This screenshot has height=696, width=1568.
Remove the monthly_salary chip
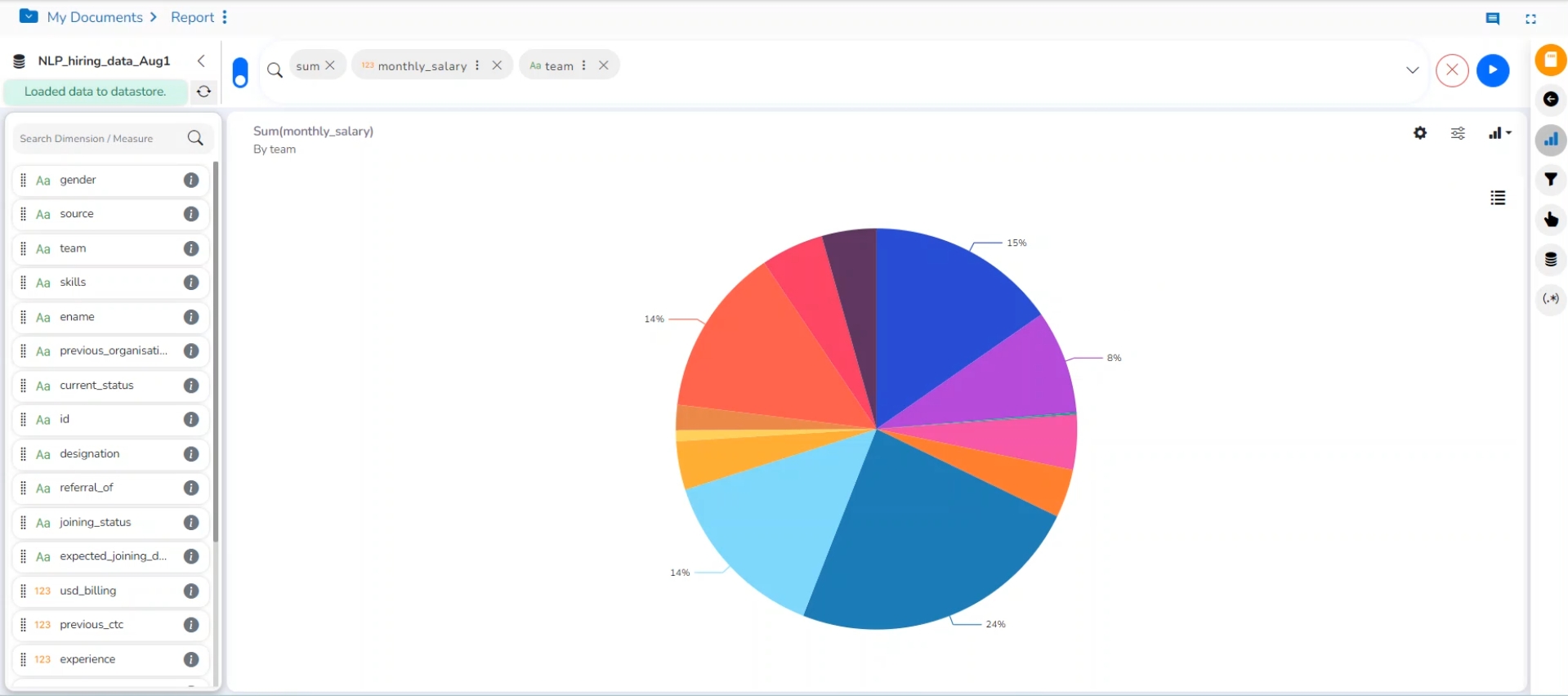click(x=497, y=65)
